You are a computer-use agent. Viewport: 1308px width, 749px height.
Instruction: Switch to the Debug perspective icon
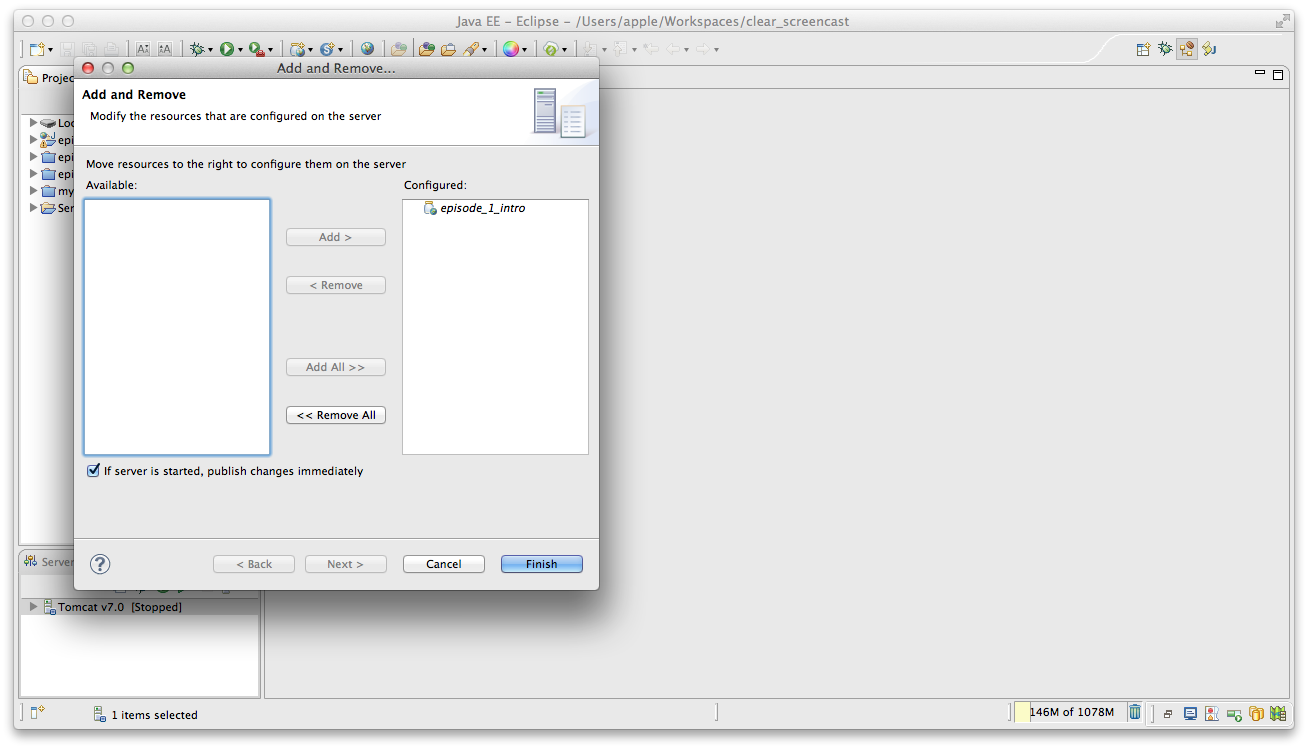coord(1165,49)
